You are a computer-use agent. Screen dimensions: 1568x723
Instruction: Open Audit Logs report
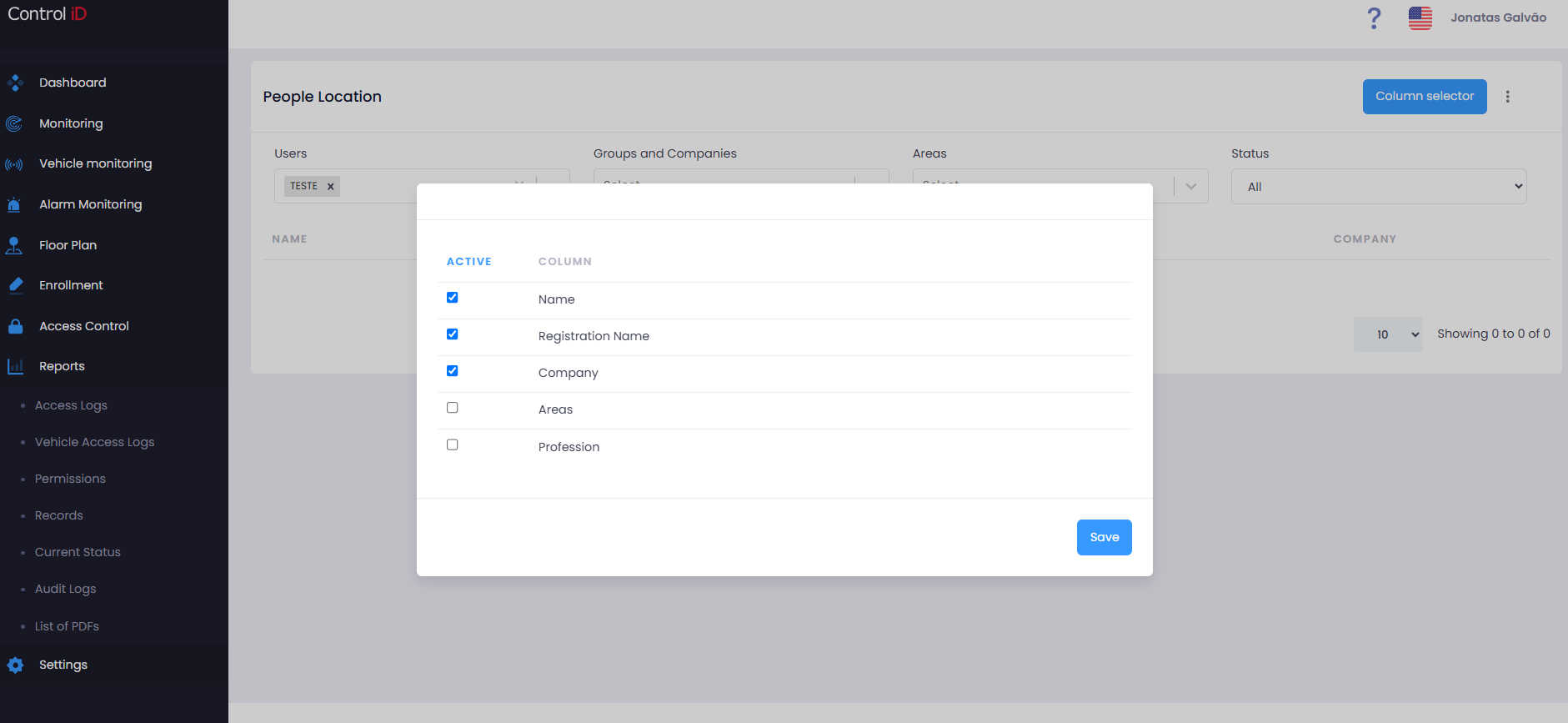65,589
